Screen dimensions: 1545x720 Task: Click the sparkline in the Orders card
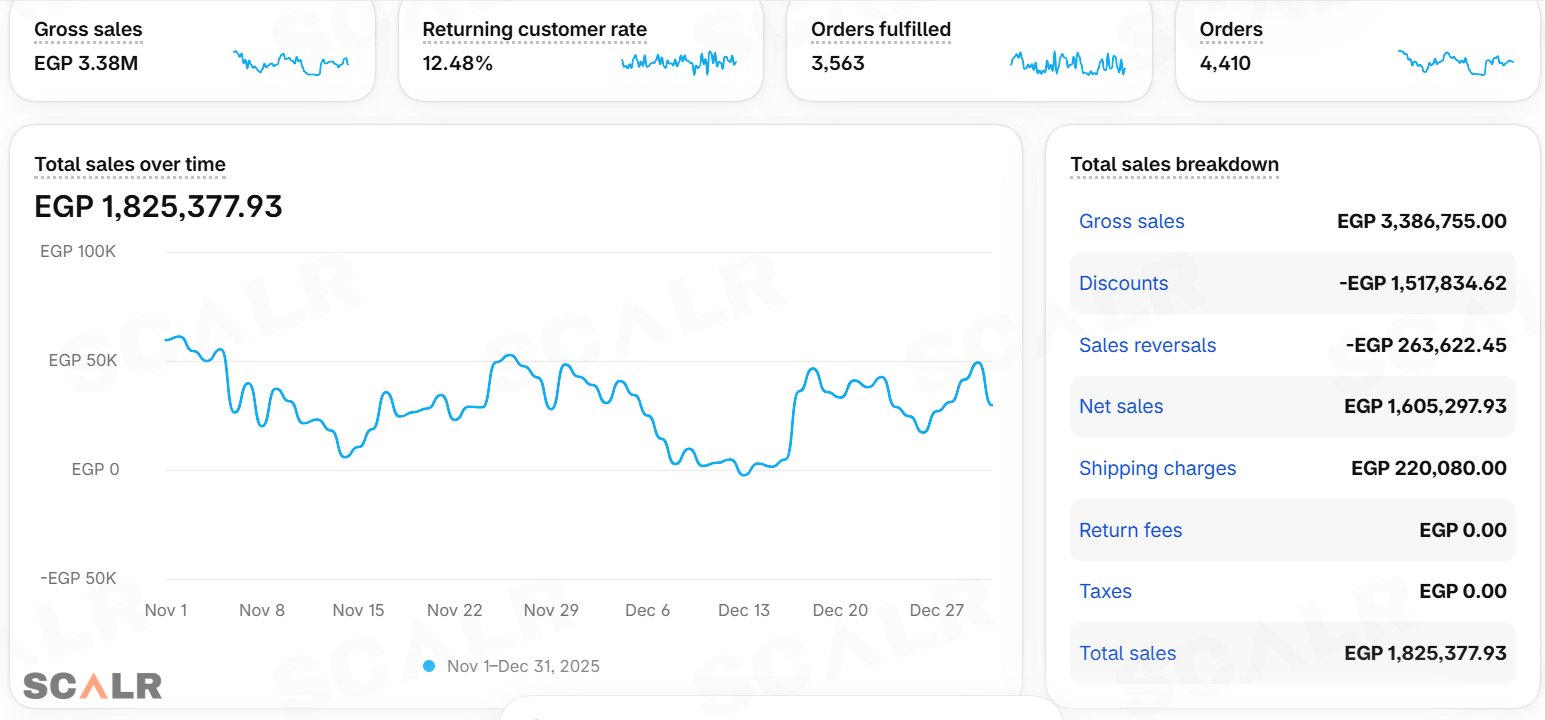click(x=1455, y=63)
